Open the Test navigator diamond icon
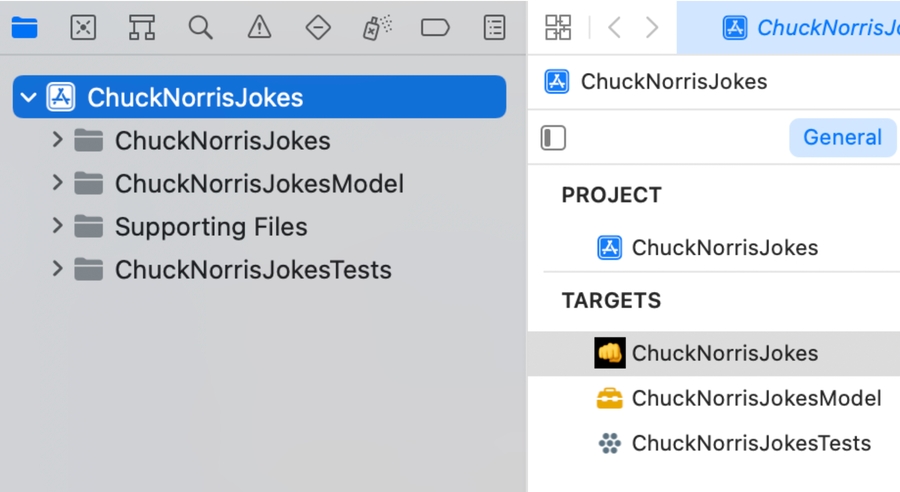This screenshot has height=492, width=900. (x=318, y=28)
